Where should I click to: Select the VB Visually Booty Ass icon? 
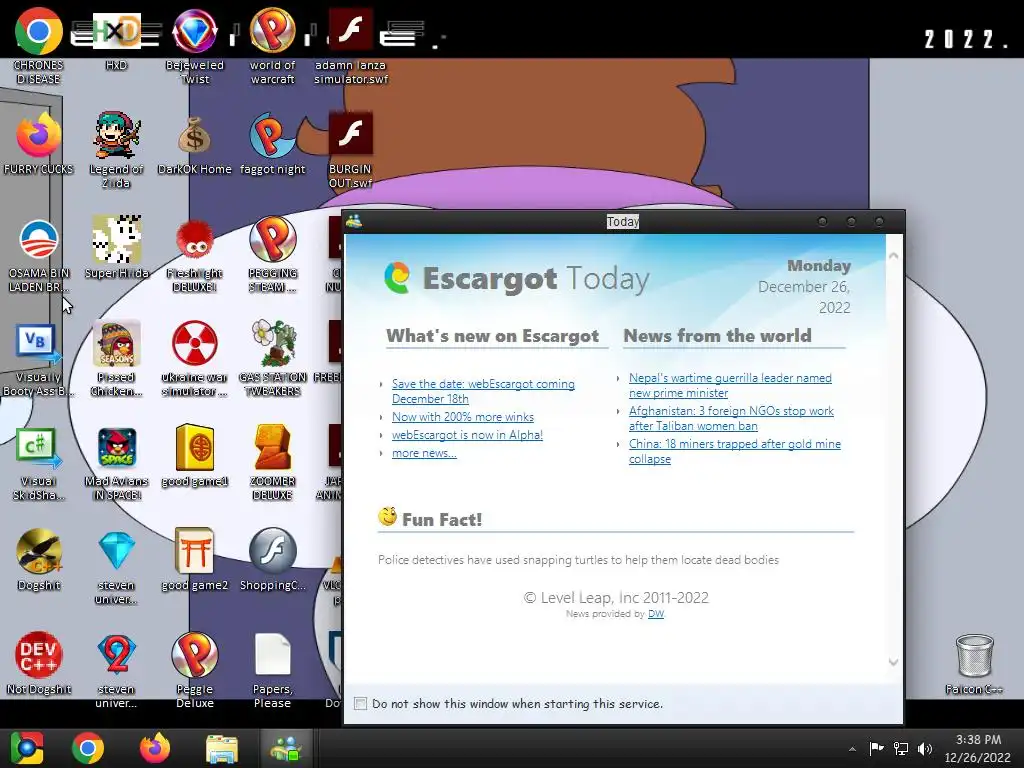(39, 344)
